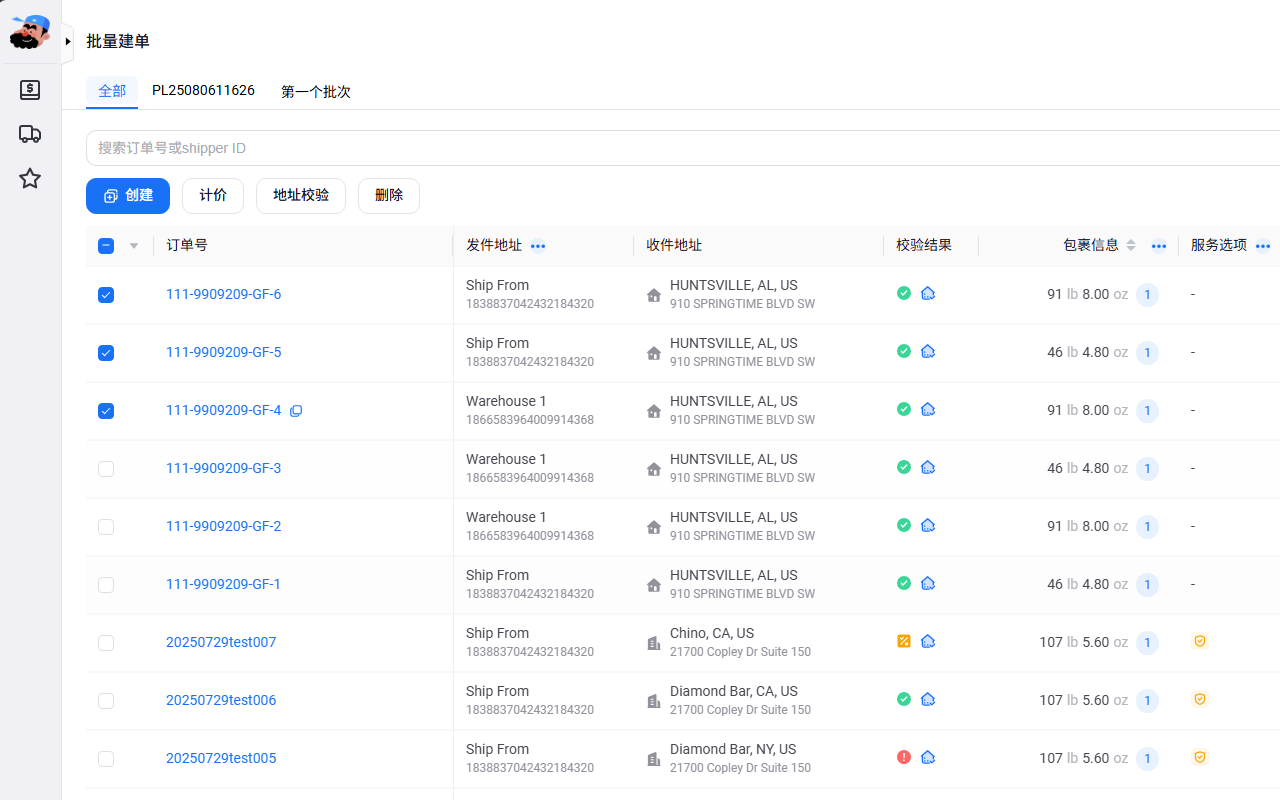This screenshot has height=800, width=1280.
Task: Switch to the 全部 tab
Action: click(112, 91)
